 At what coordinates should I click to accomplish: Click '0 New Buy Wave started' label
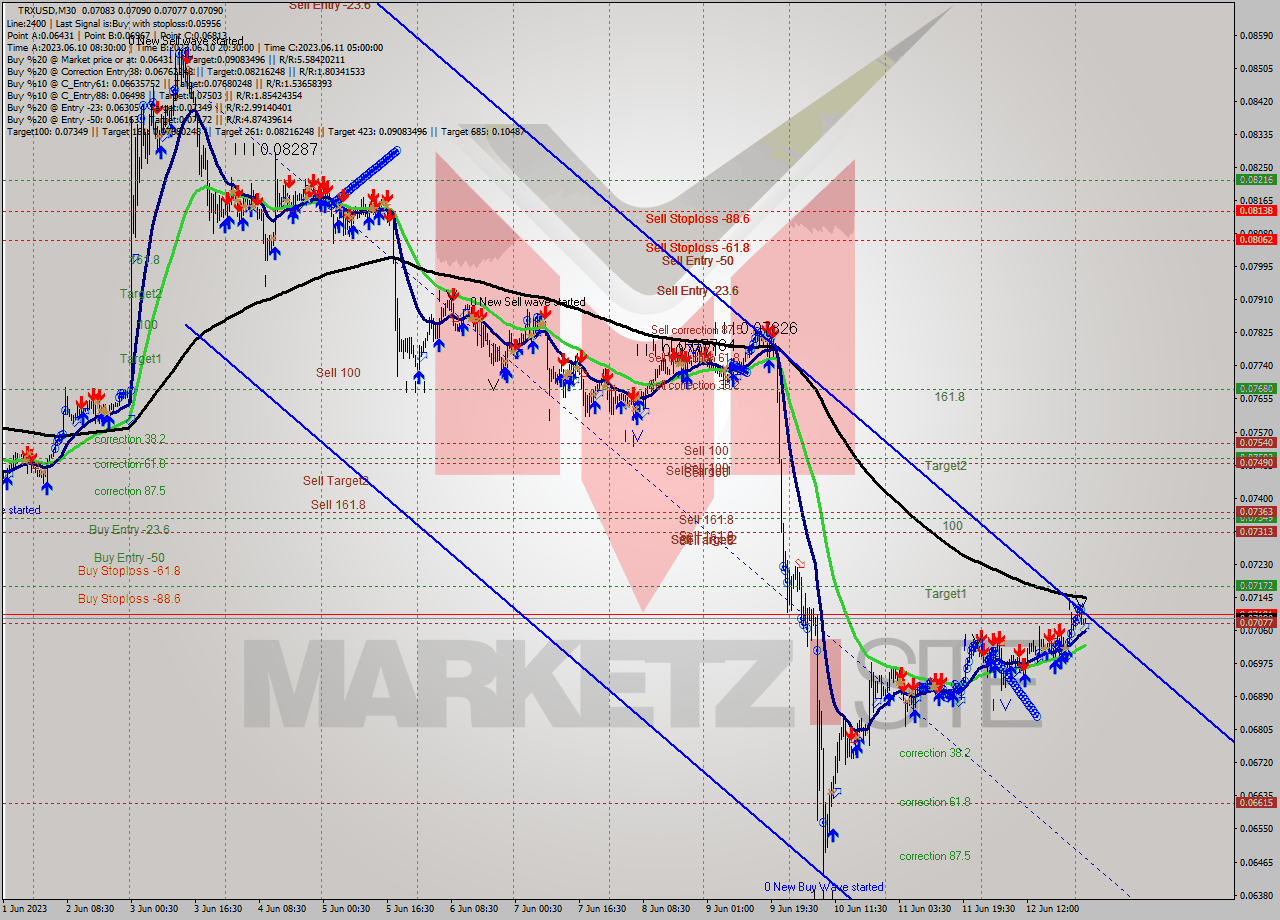coord(824,887)
